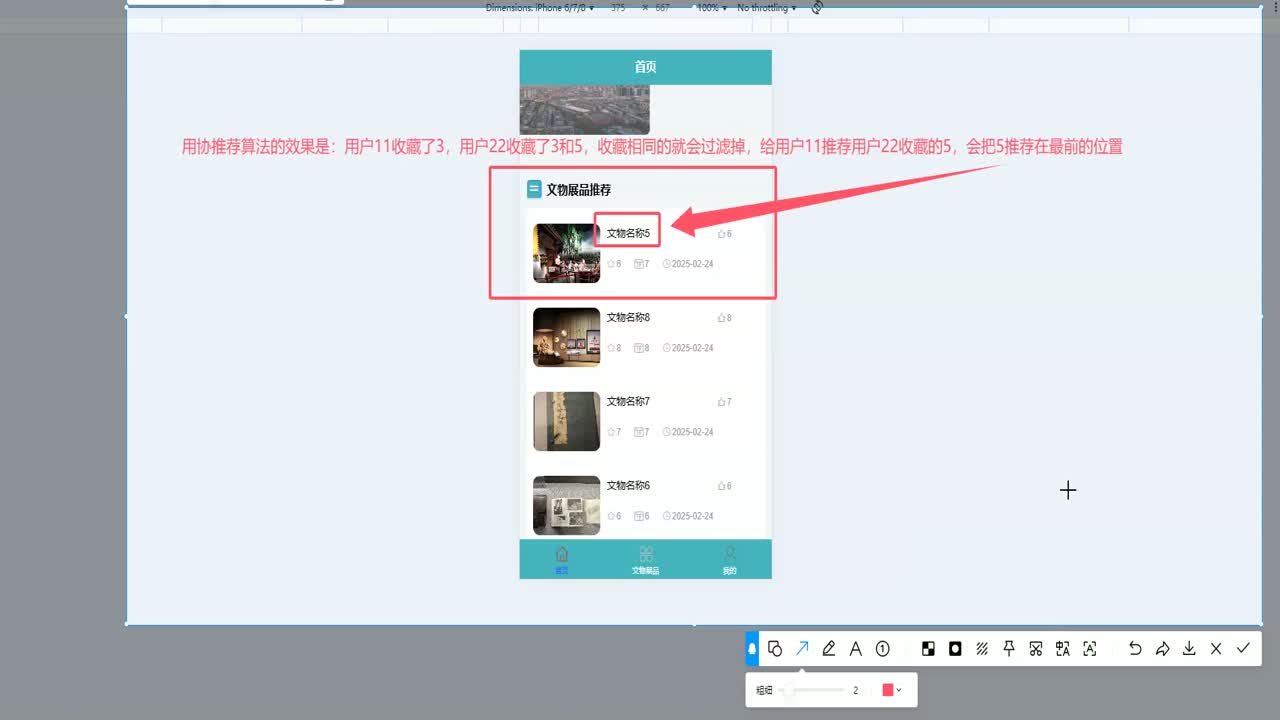Select the numbered step marker tool

[883, 649]
